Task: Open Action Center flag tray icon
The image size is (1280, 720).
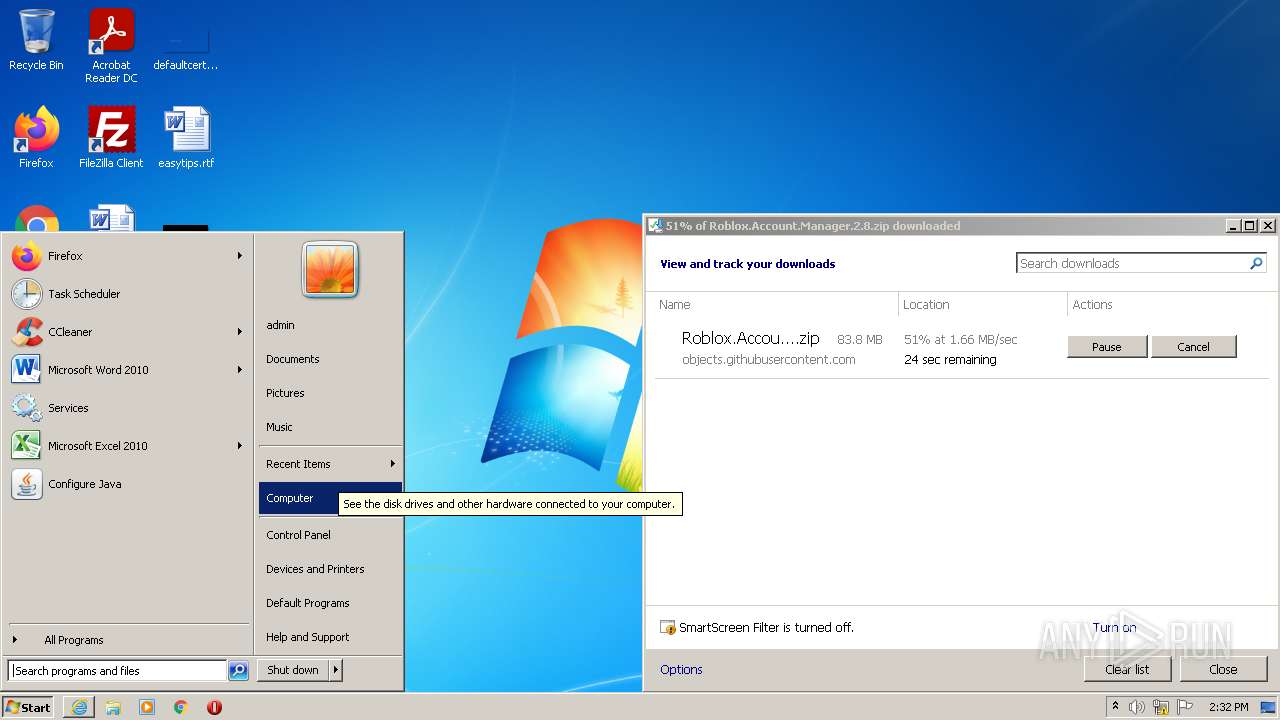Action: [1183, 707]
